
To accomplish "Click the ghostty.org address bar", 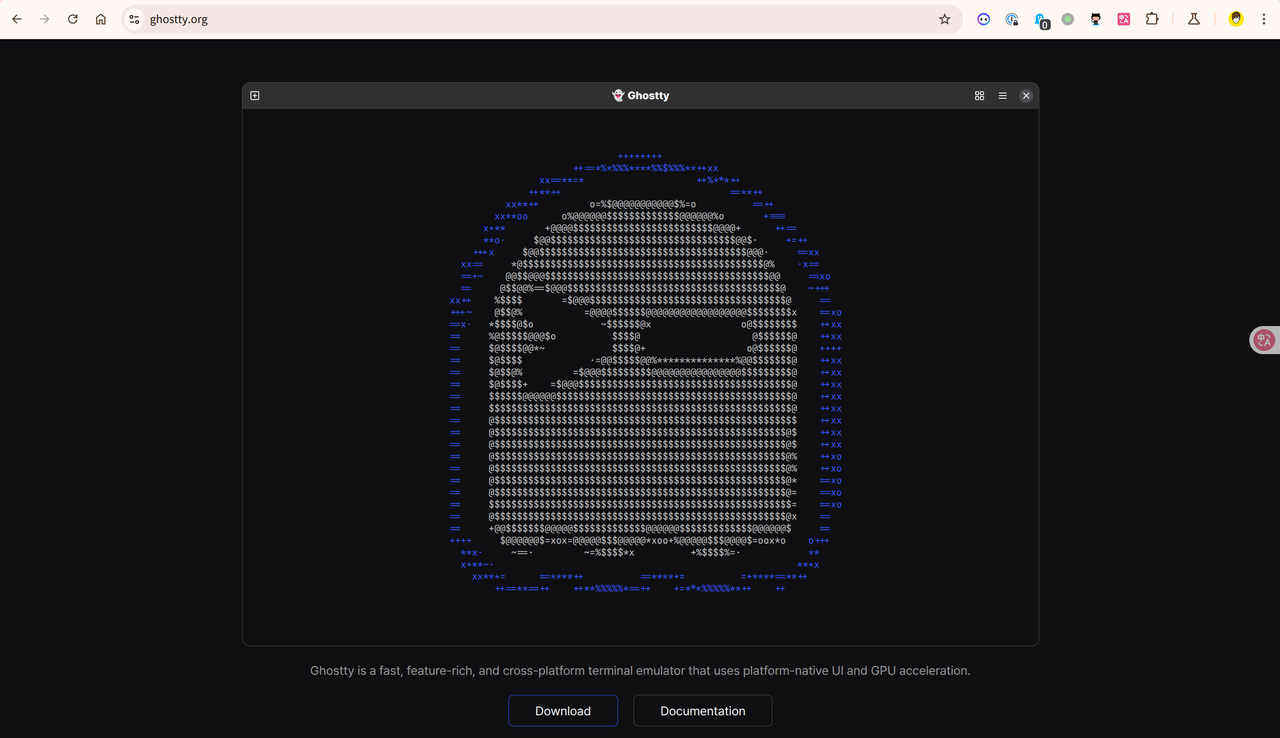I will [500, 19].
